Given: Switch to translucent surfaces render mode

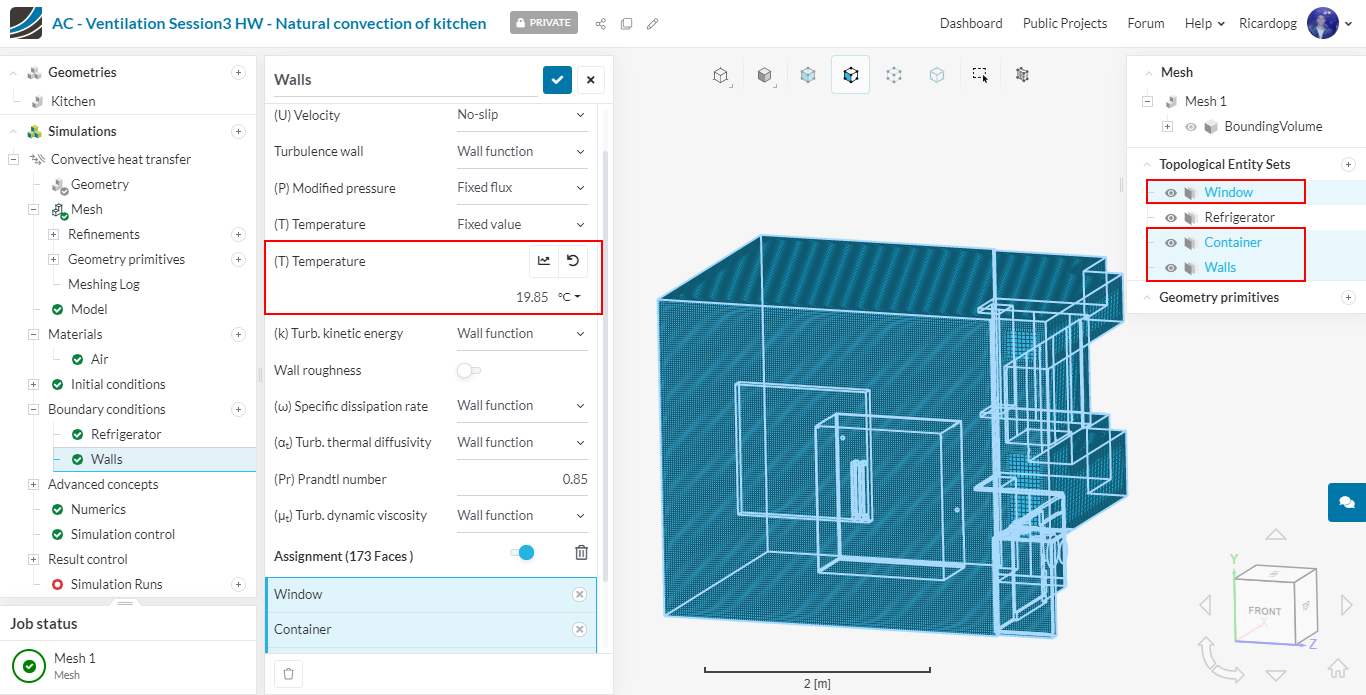Looking at the screenshot, I should (x=808, y=74).
